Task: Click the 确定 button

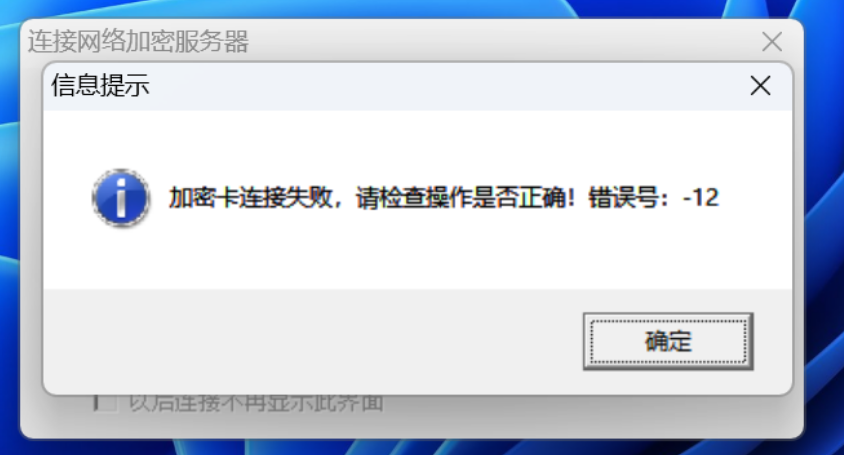Action: (x=668, y=341)
